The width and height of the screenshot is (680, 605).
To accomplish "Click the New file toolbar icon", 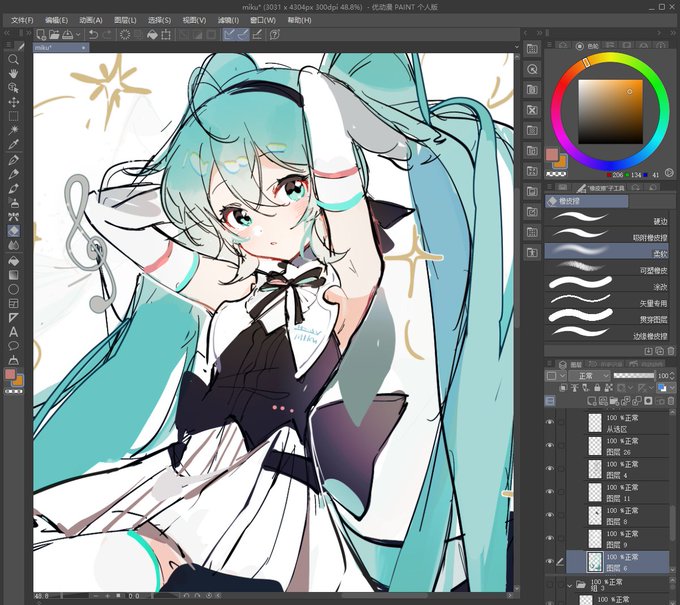I will [x=41, y=35].
